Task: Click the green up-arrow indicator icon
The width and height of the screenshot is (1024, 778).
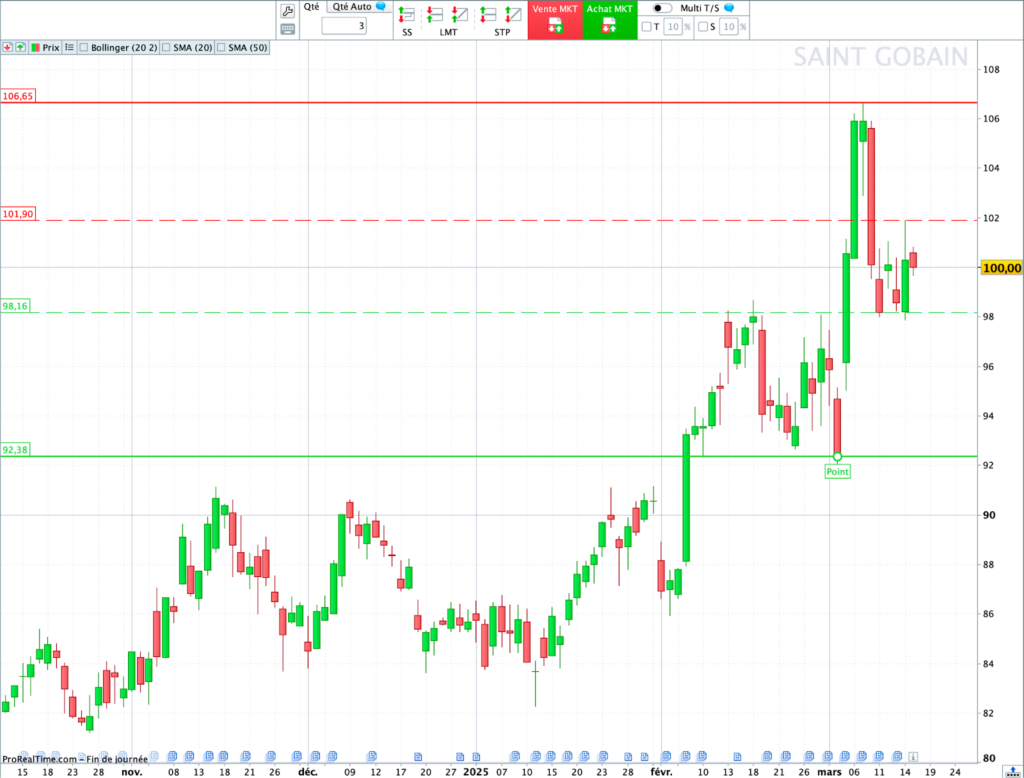Action: (x=20, y=47)
